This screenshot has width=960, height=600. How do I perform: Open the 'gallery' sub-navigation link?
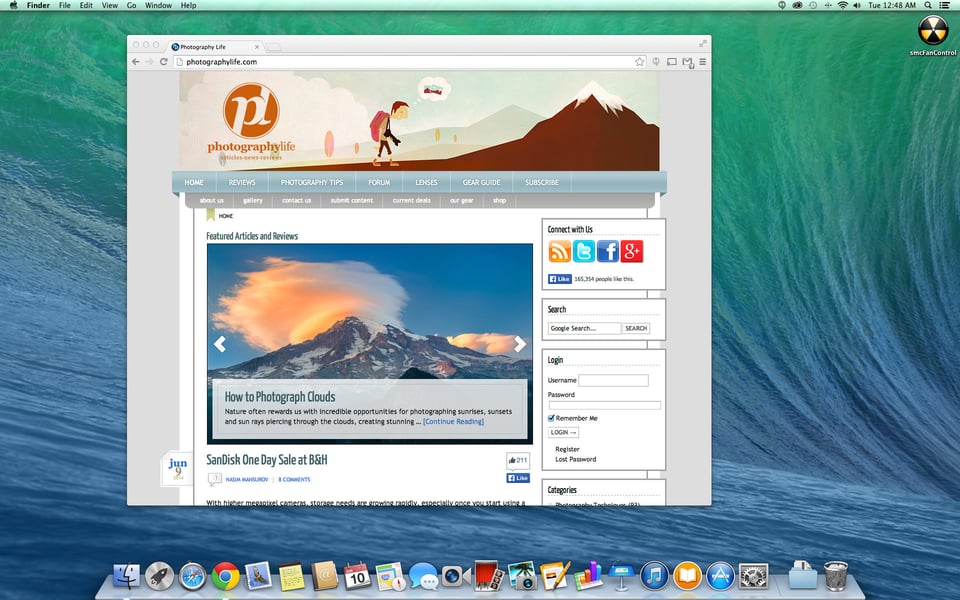click(252, 200)
